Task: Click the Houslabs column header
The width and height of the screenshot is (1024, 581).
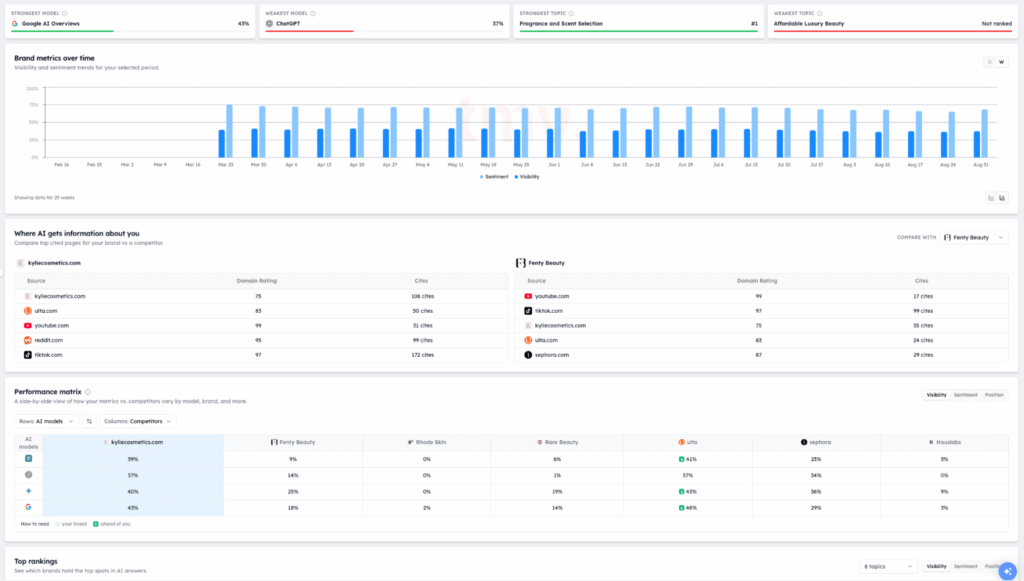Action: 944,442
